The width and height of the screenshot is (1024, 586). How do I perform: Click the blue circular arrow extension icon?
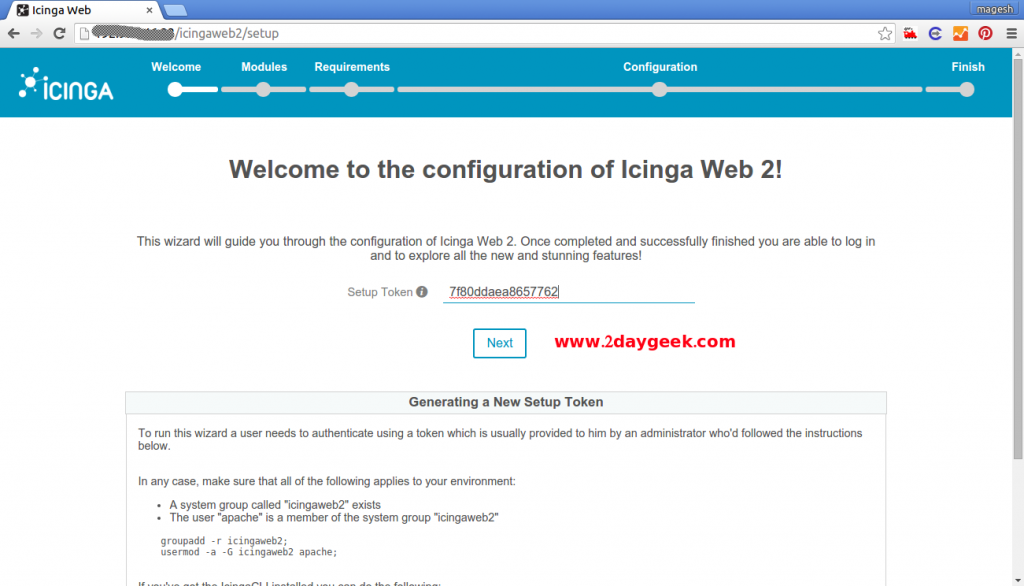935,33
